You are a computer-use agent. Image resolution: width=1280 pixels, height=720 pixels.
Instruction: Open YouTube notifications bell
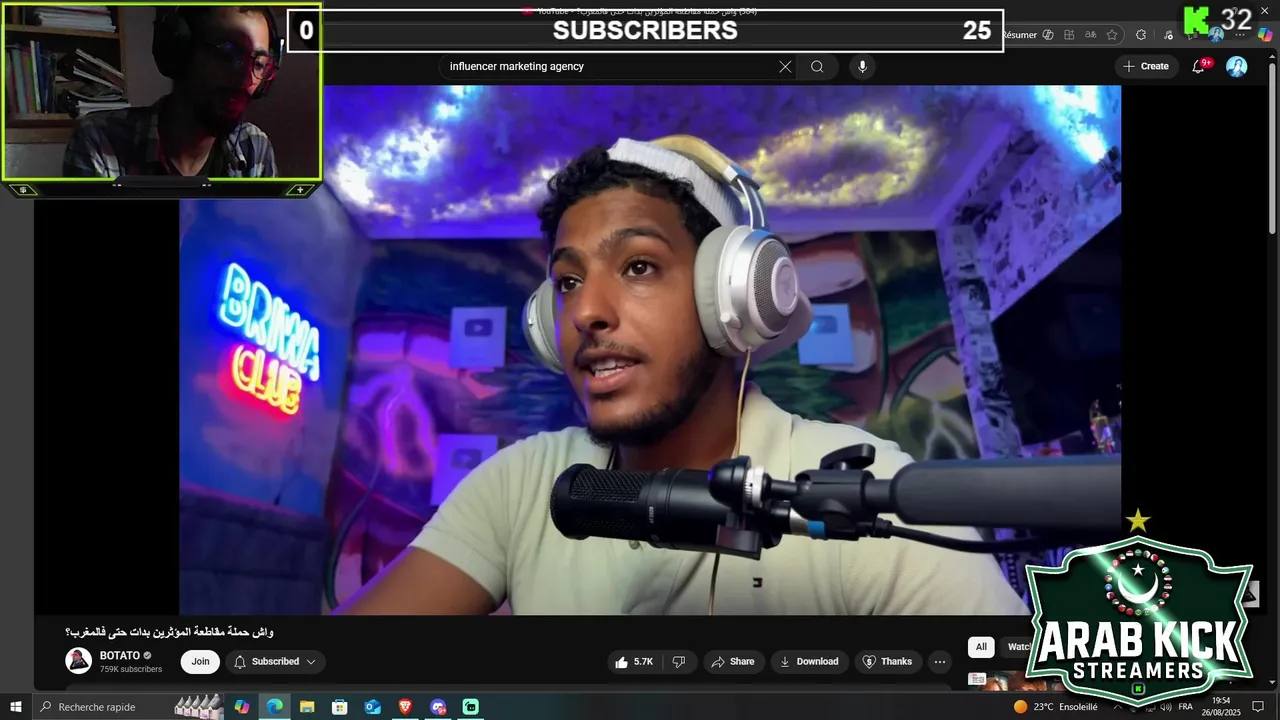pos(1199,66)
